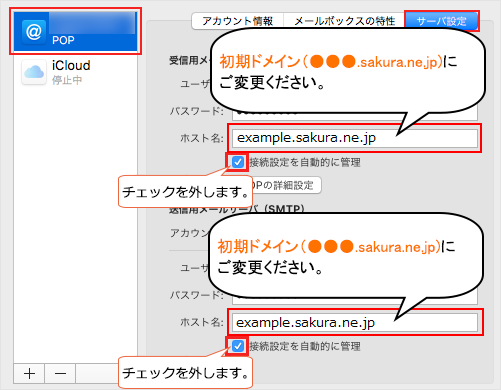The height and width of the screenshot is (390, 501).
Task: Open the メールボックスの特性 tab
Action: [345, 21]
